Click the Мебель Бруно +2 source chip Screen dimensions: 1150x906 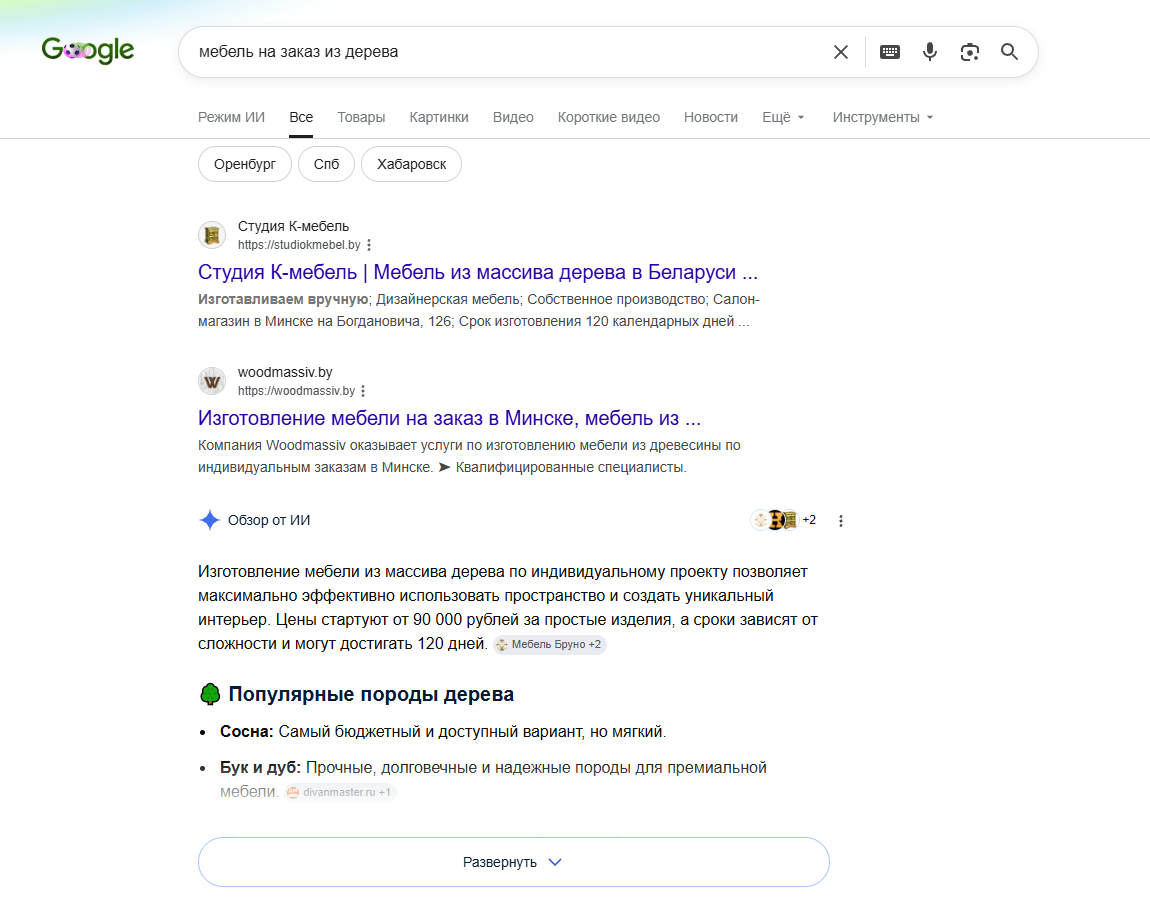pyautogui.click(x=549, y=644)
